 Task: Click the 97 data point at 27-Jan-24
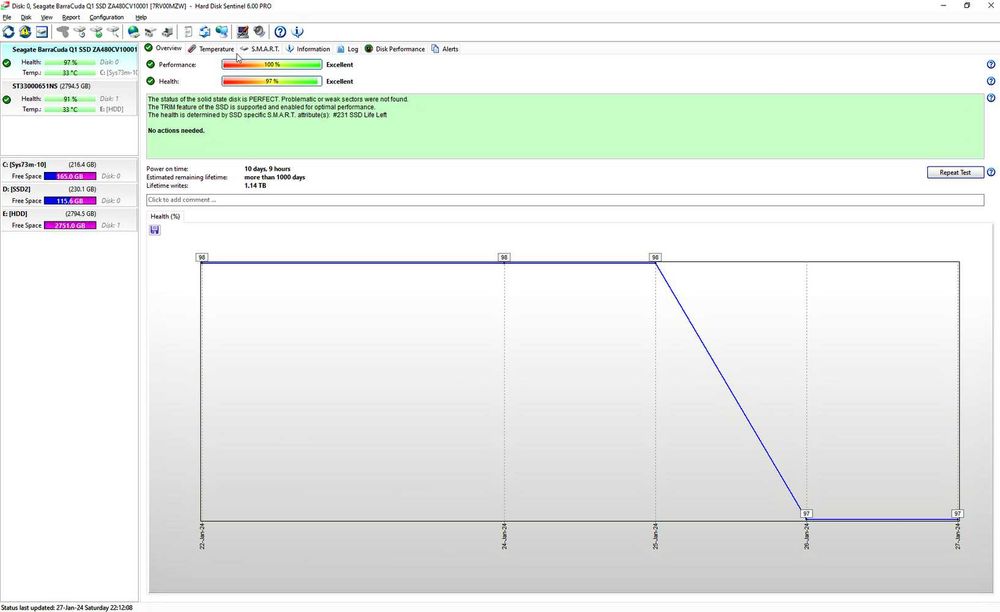tap(957, 513)
